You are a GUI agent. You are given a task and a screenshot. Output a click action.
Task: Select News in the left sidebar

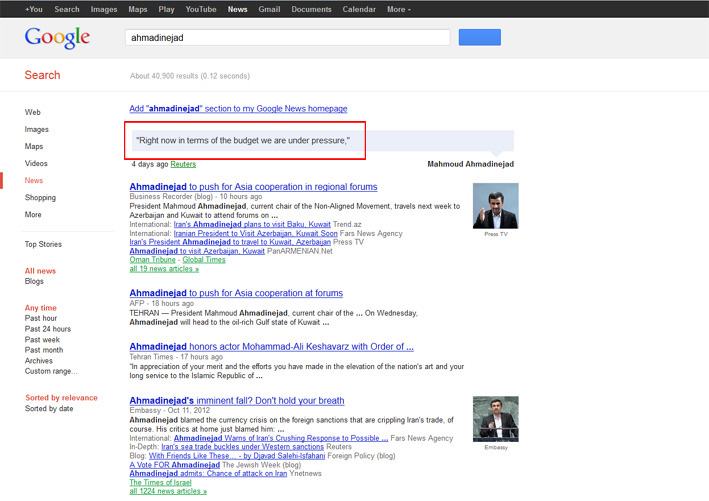34,180
